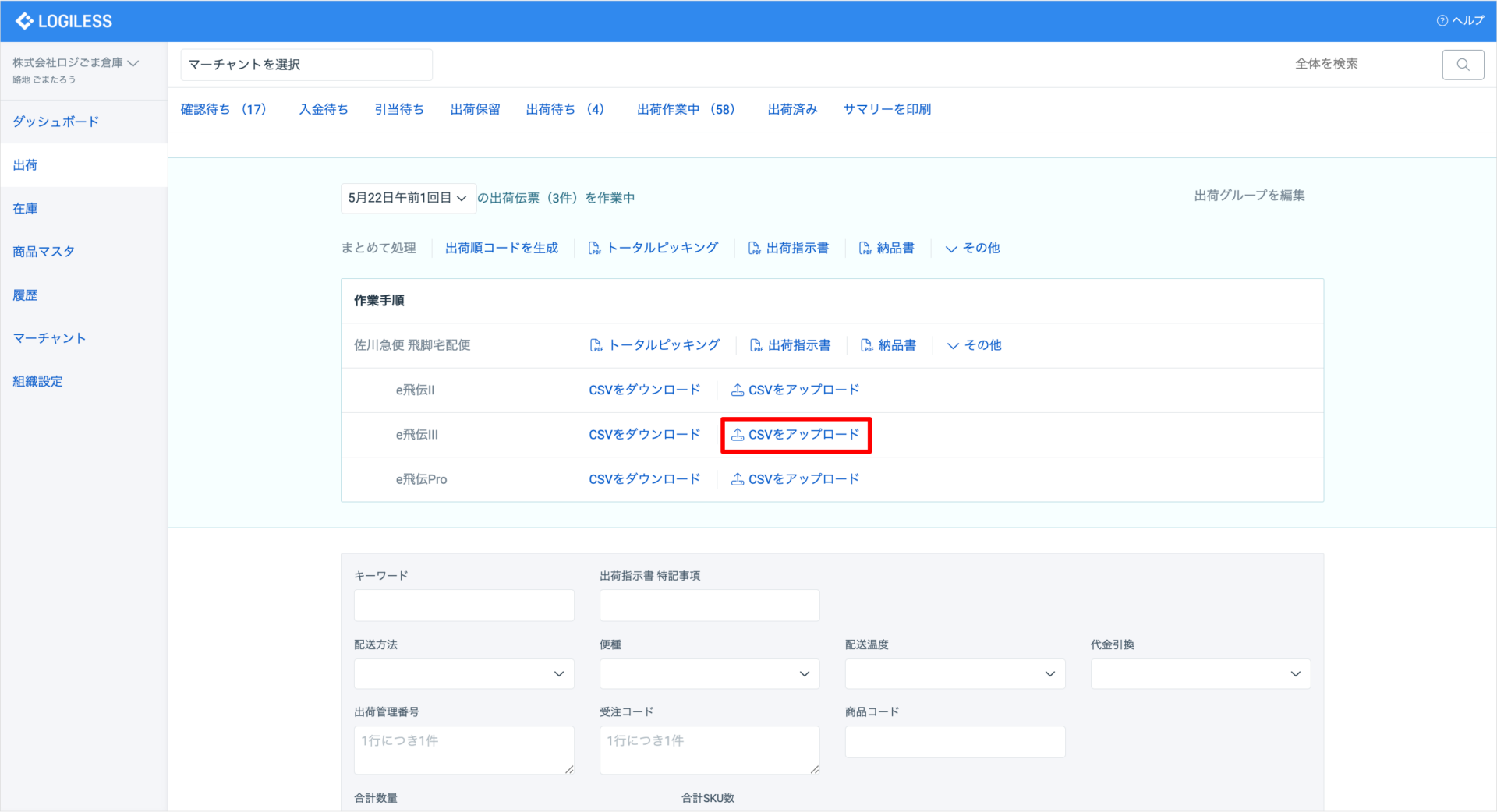
Task: Open 在庫 in the sidebar
Action: click(25, 209)
